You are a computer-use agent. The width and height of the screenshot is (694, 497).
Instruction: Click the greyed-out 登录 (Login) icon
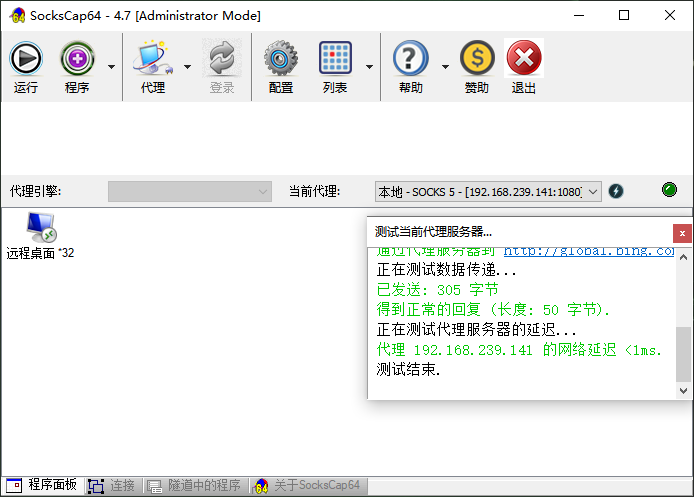[x=222, y=58]
